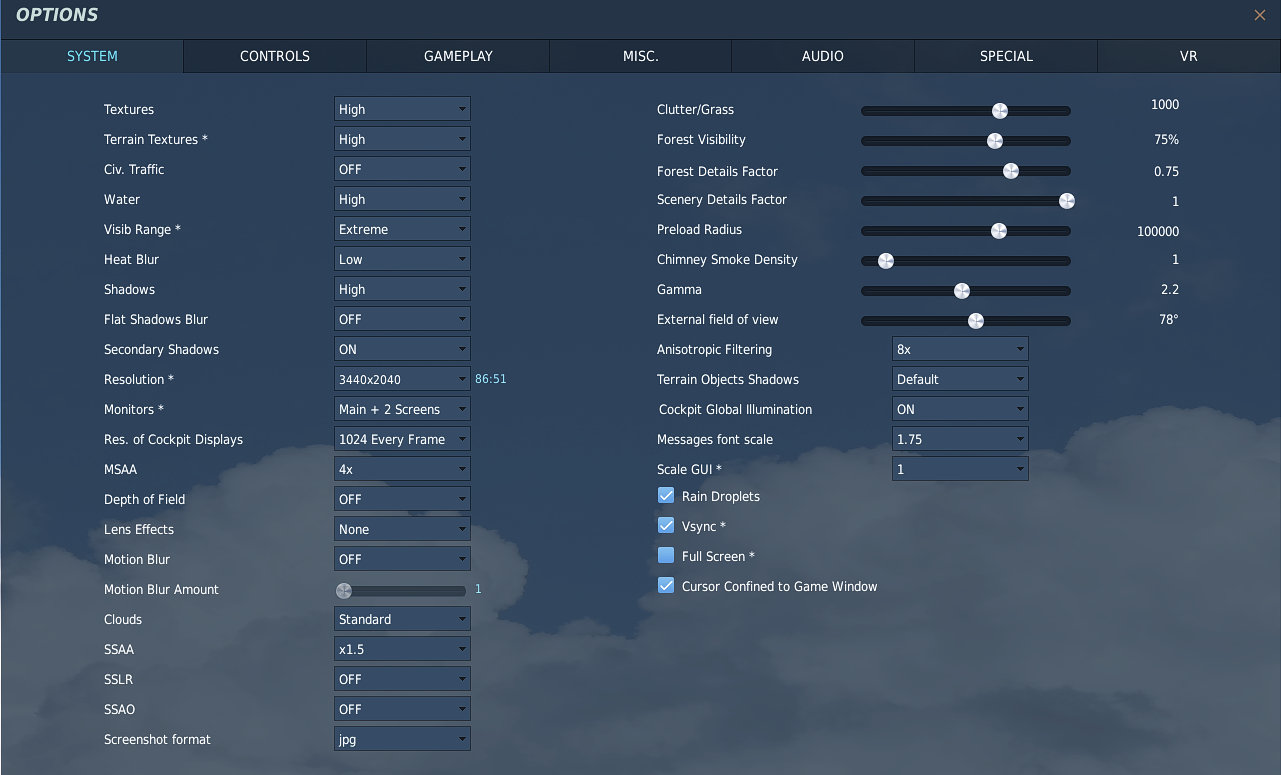The width and height of the screenshot is (1281, 775).
Task: Open the Heat Blur dropdown
Action: (x=402, y=259)
